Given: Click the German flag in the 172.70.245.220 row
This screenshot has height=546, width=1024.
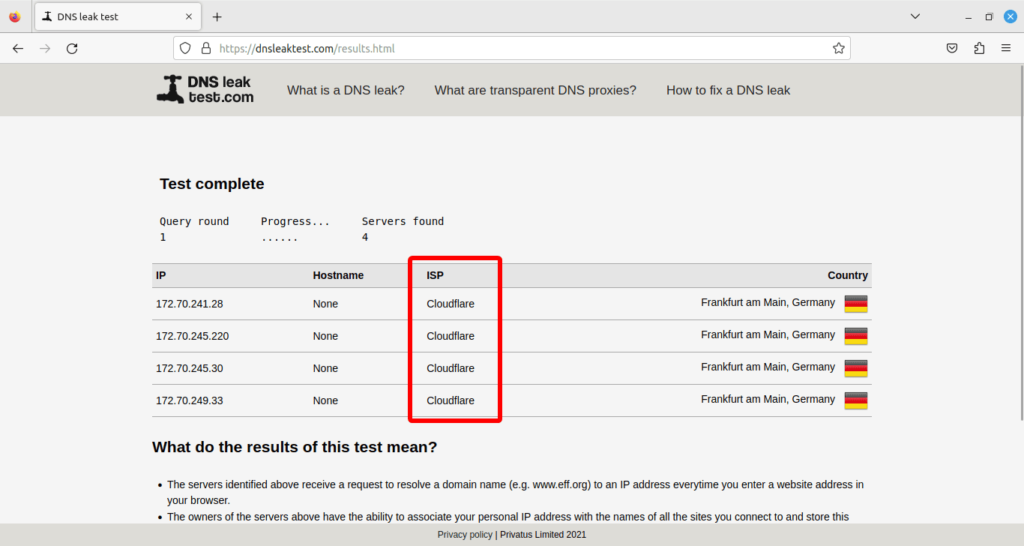Looking at the screenshot, I should [856, 336].
